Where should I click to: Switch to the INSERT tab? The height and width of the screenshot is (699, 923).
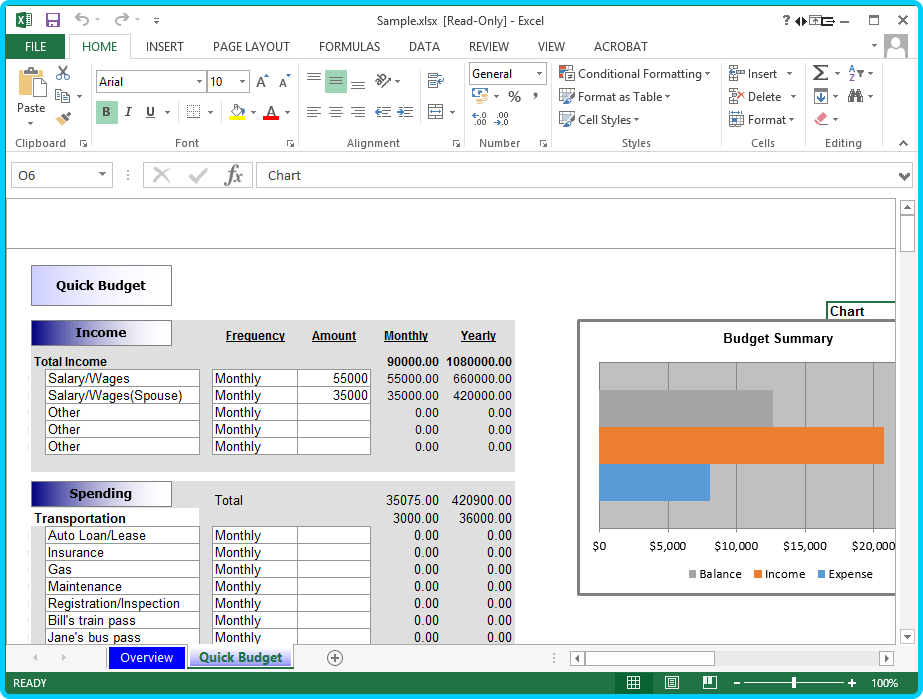(165, 47)
